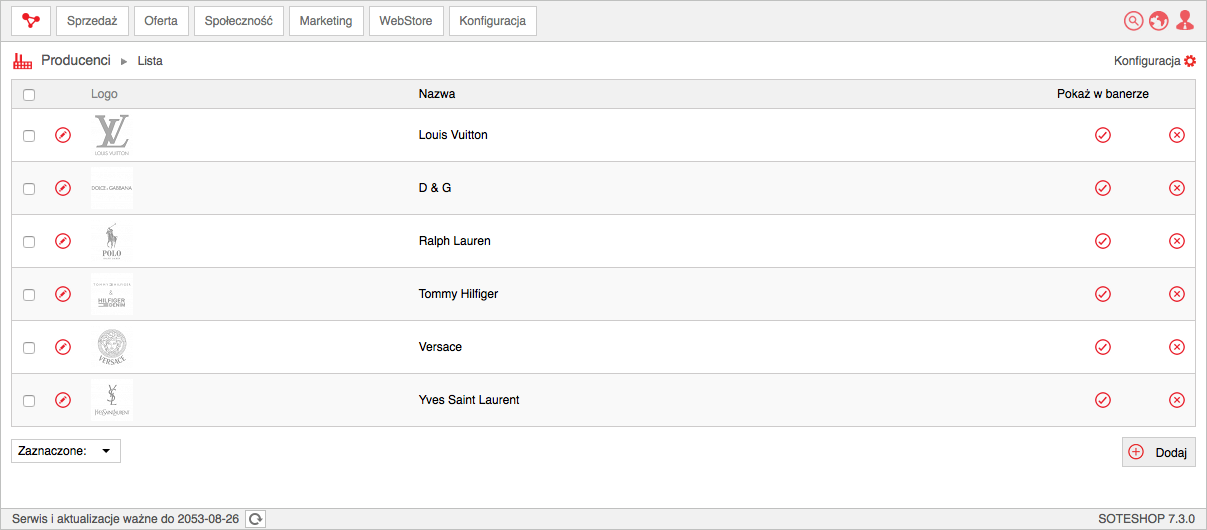Image resolution: width=1207 pixels, height=530 pixels.
Task: Sort by the Nazwa column header
Action: (437, 94)
